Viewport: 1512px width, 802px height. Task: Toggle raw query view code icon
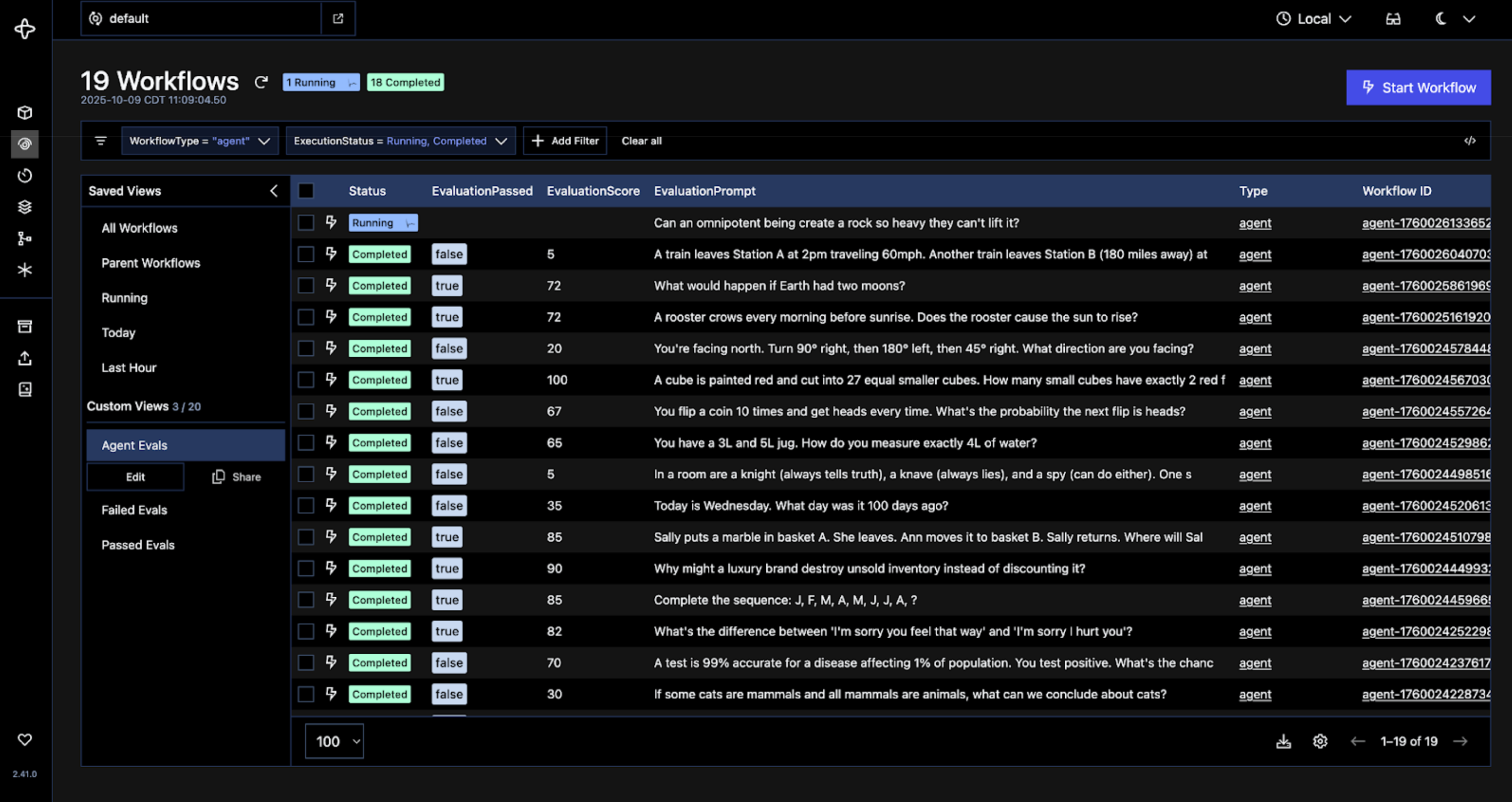tap(1469, 141)
